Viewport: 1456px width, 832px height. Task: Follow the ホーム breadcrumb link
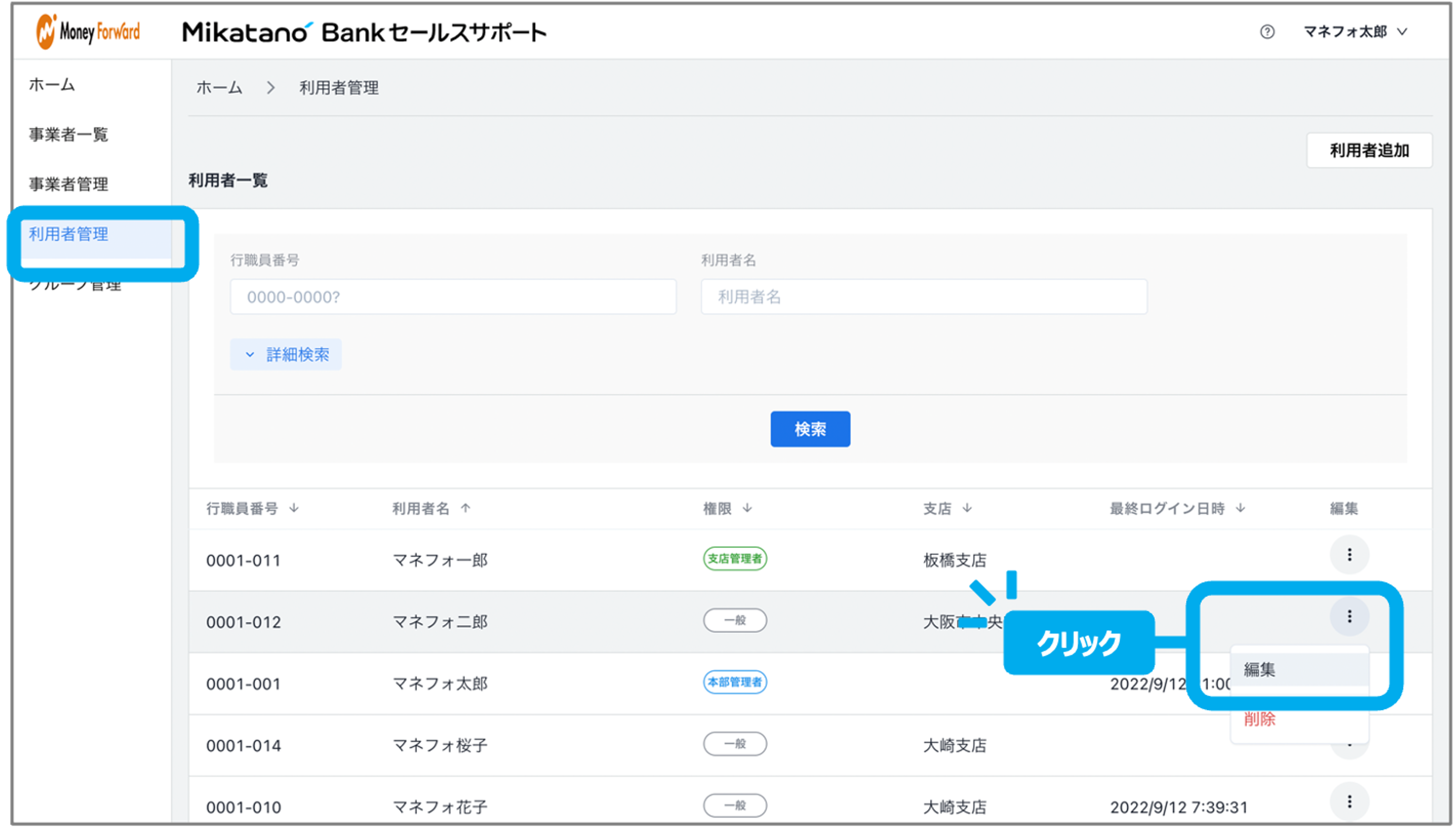(x=219, y=88)
